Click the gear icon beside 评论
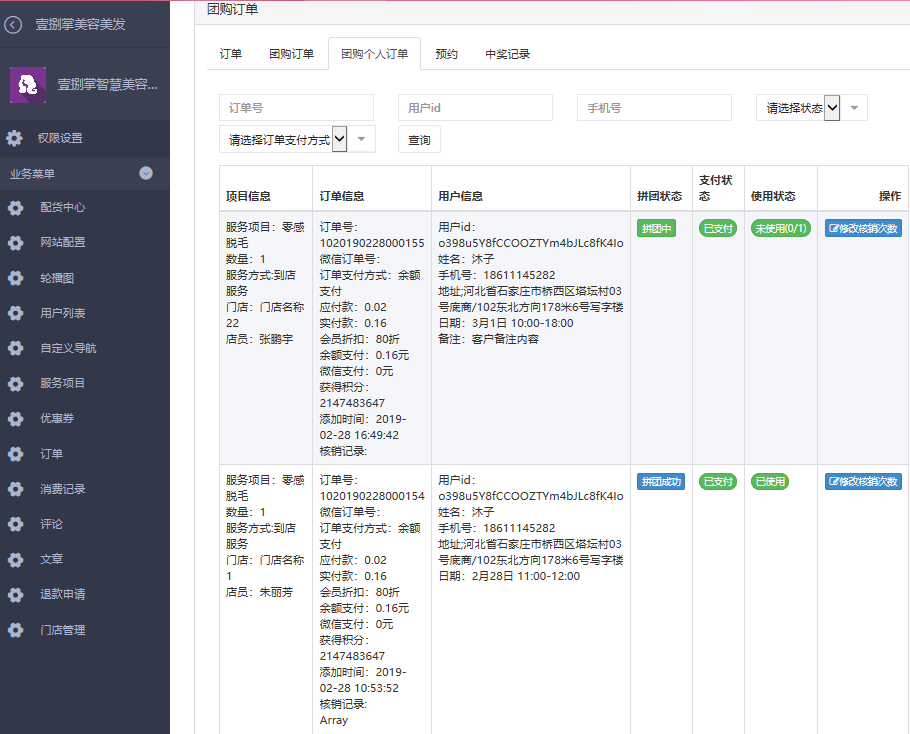This screenshot has width=910, height=734. pyautogui.click(x=15, y=524)
